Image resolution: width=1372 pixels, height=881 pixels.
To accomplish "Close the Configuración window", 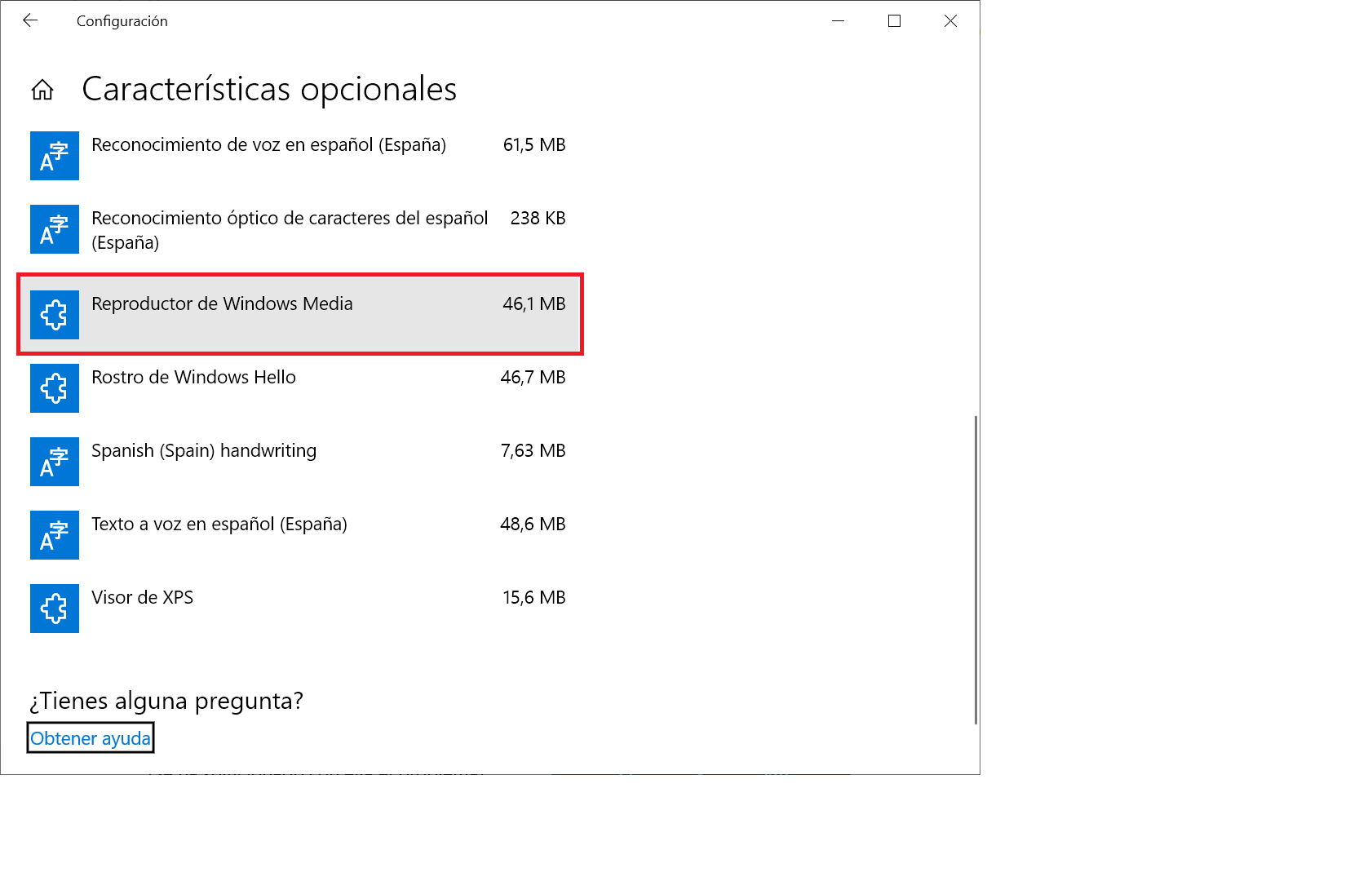I will click(x=950, y=20).
